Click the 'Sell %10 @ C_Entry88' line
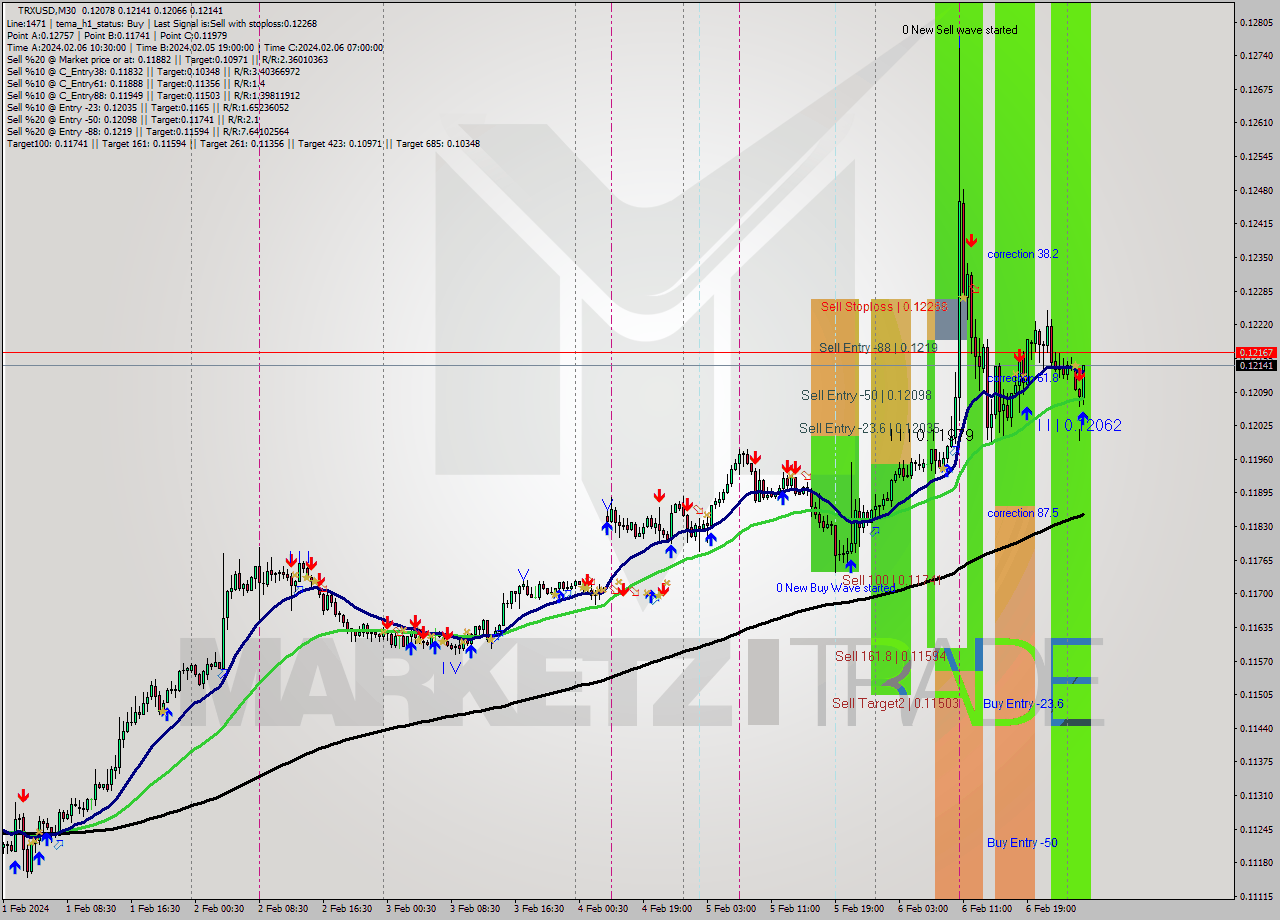 [153, 95]
